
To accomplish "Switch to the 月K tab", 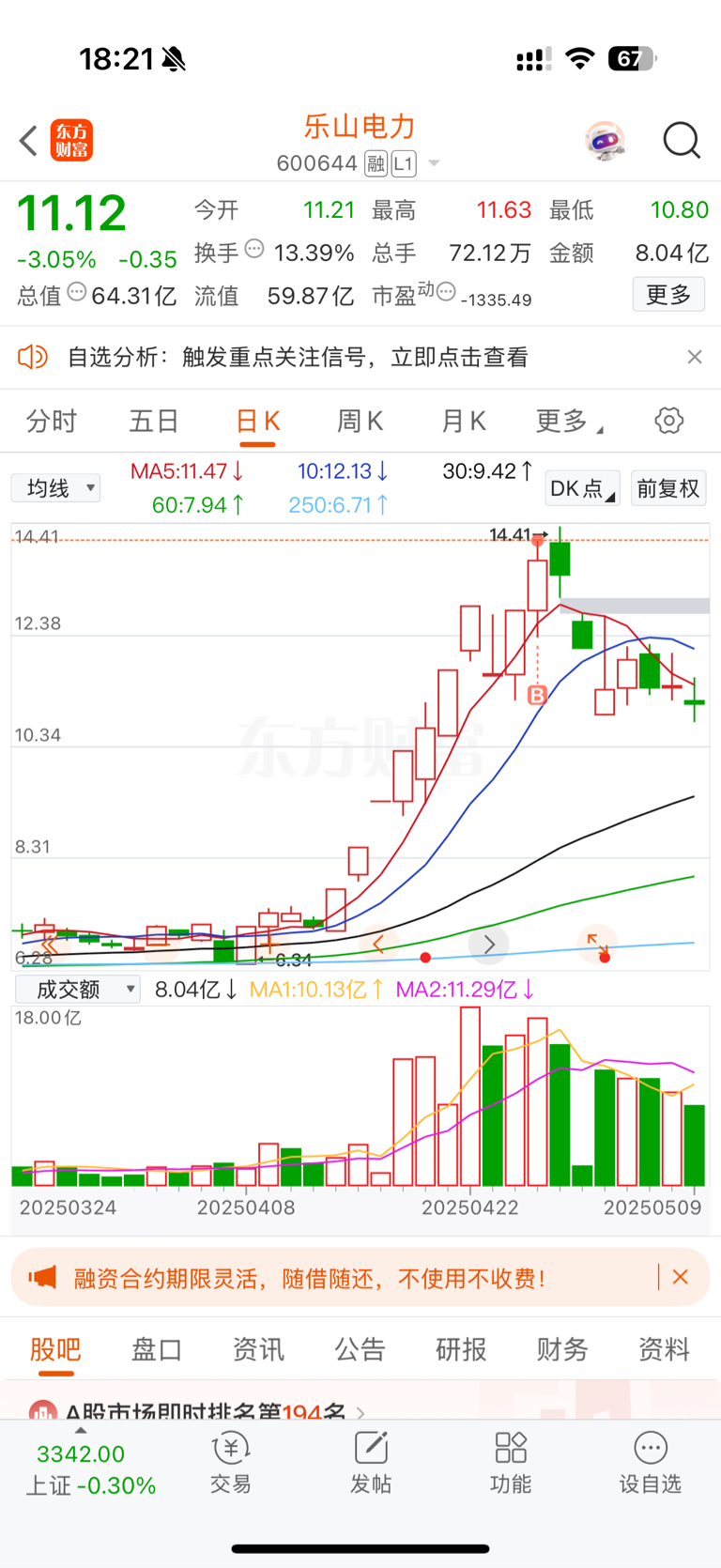I will (x=464, y=421).
